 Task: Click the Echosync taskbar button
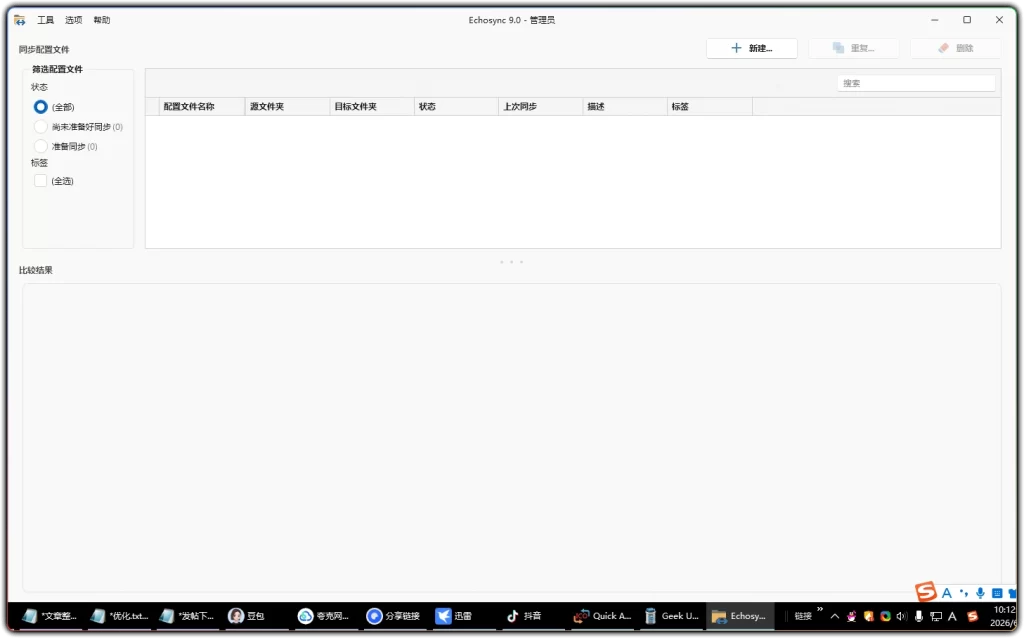click(x=739, y=616)
